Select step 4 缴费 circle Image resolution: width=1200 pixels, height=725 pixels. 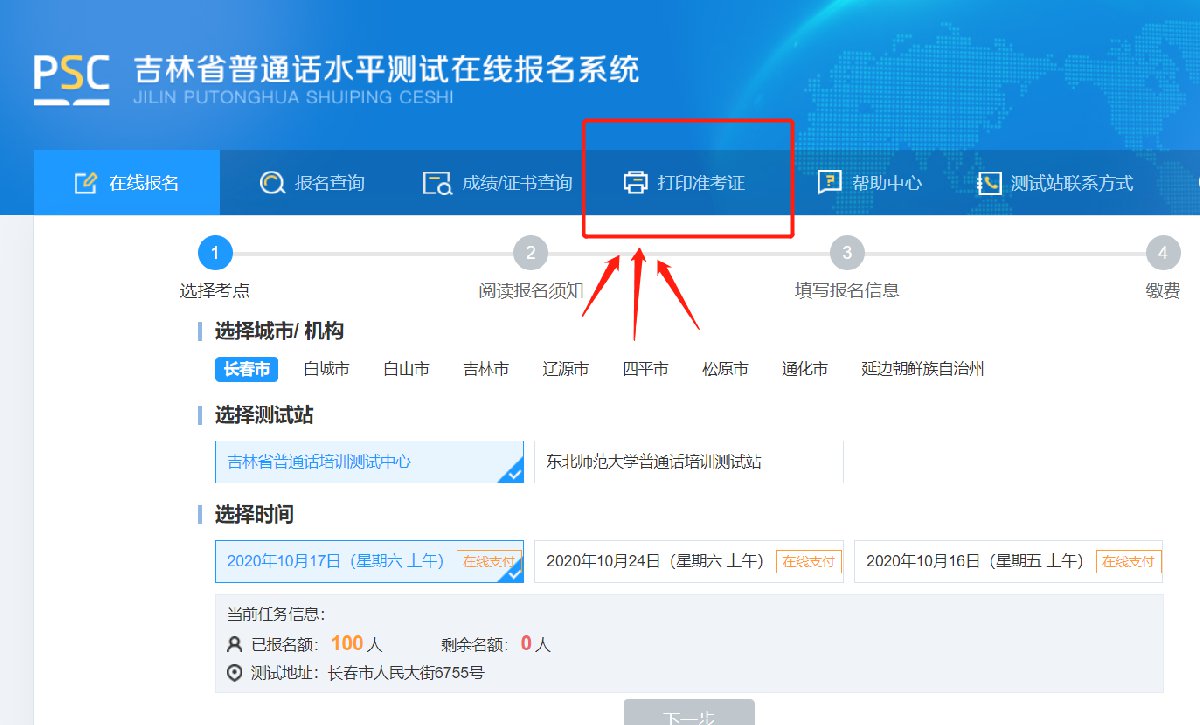pos(1162,253)
